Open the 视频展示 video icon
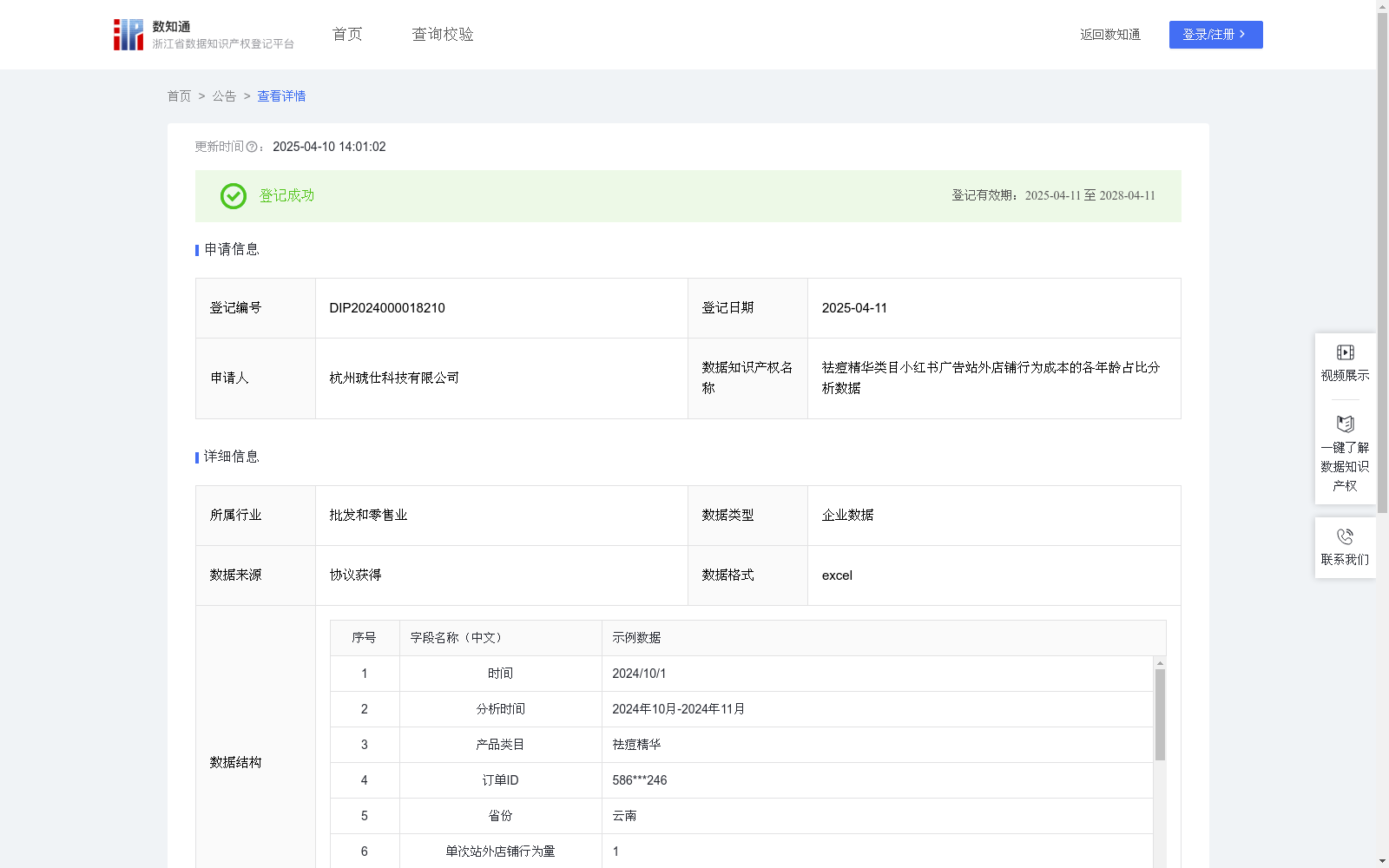Viewport: 1389px width, 868px height. pyautogui.click(x=1345, y=352)
